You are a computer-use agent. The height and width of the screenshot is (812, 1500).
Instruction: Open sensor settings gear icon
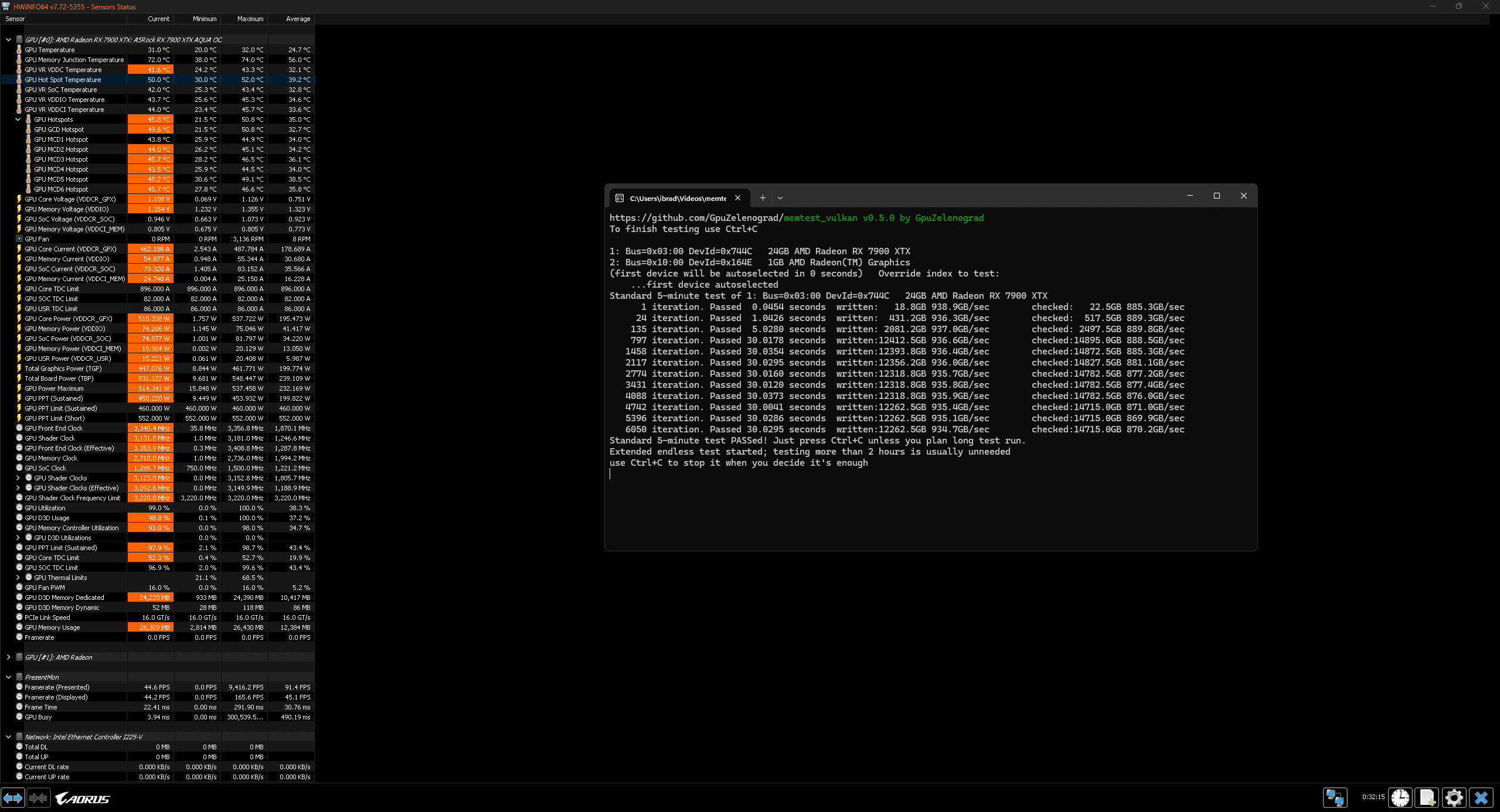pyautogui.click(x=1454, y=798)
